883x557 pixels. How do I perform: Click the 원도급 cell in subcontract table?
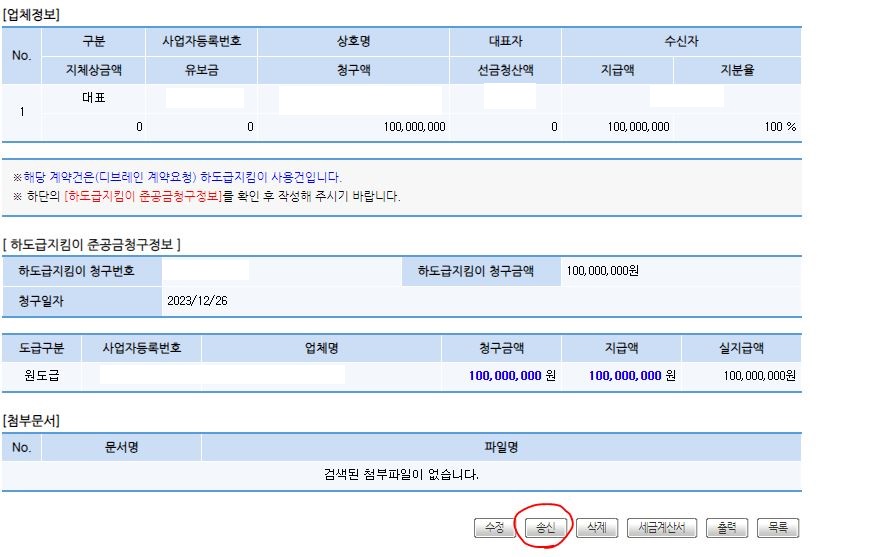(x=42, y=376)
